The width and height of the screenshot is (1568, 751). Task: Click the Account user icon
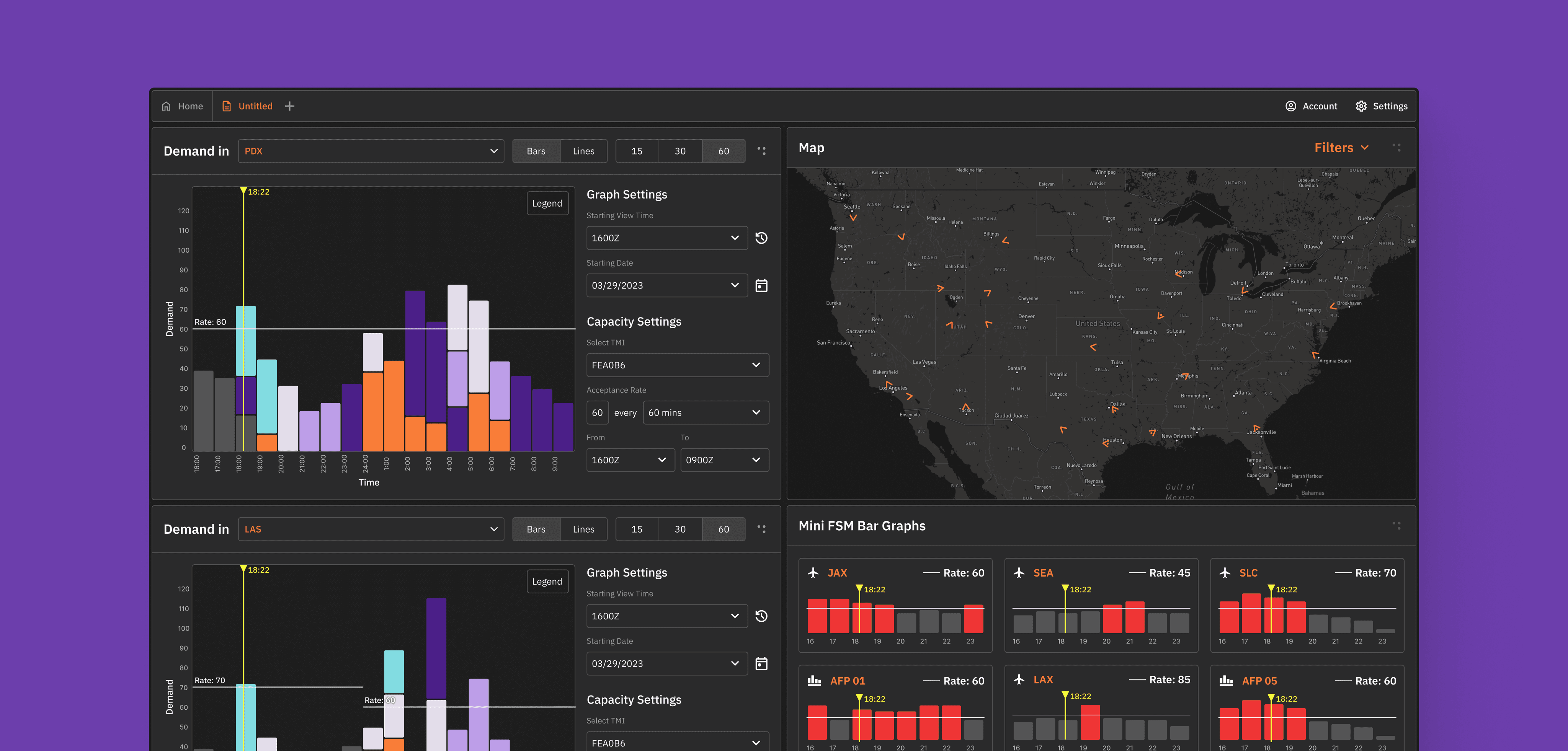(1290, 106)
